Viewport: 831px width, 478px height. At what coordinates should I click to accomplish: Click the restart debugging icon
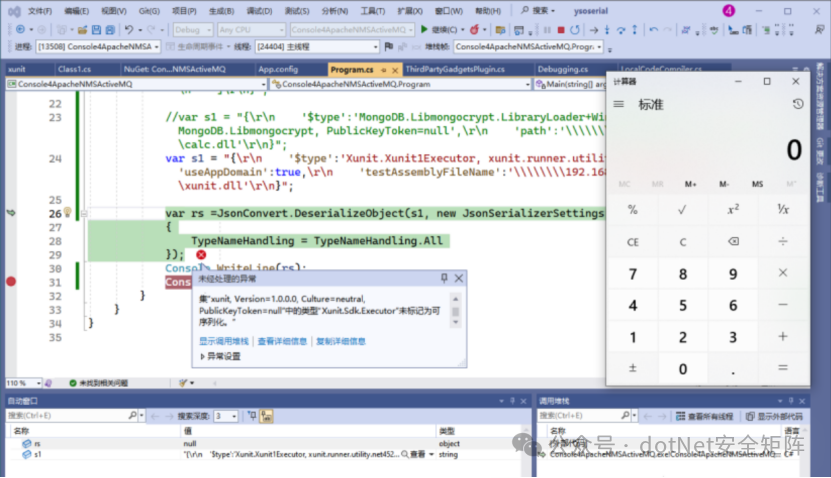click(574, 30)
